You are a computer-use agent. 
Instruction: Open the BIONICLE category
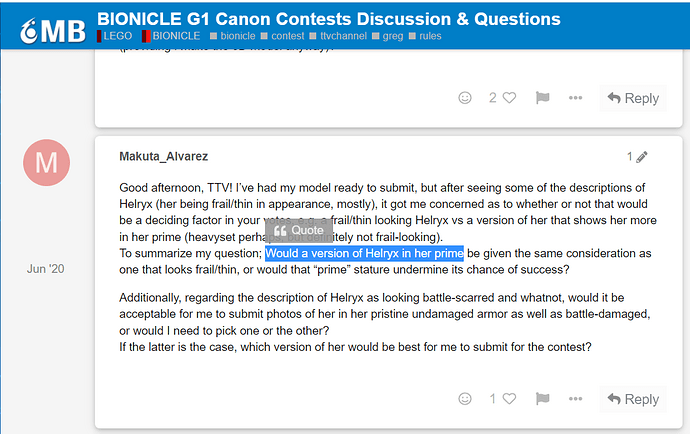pos(171,36)
